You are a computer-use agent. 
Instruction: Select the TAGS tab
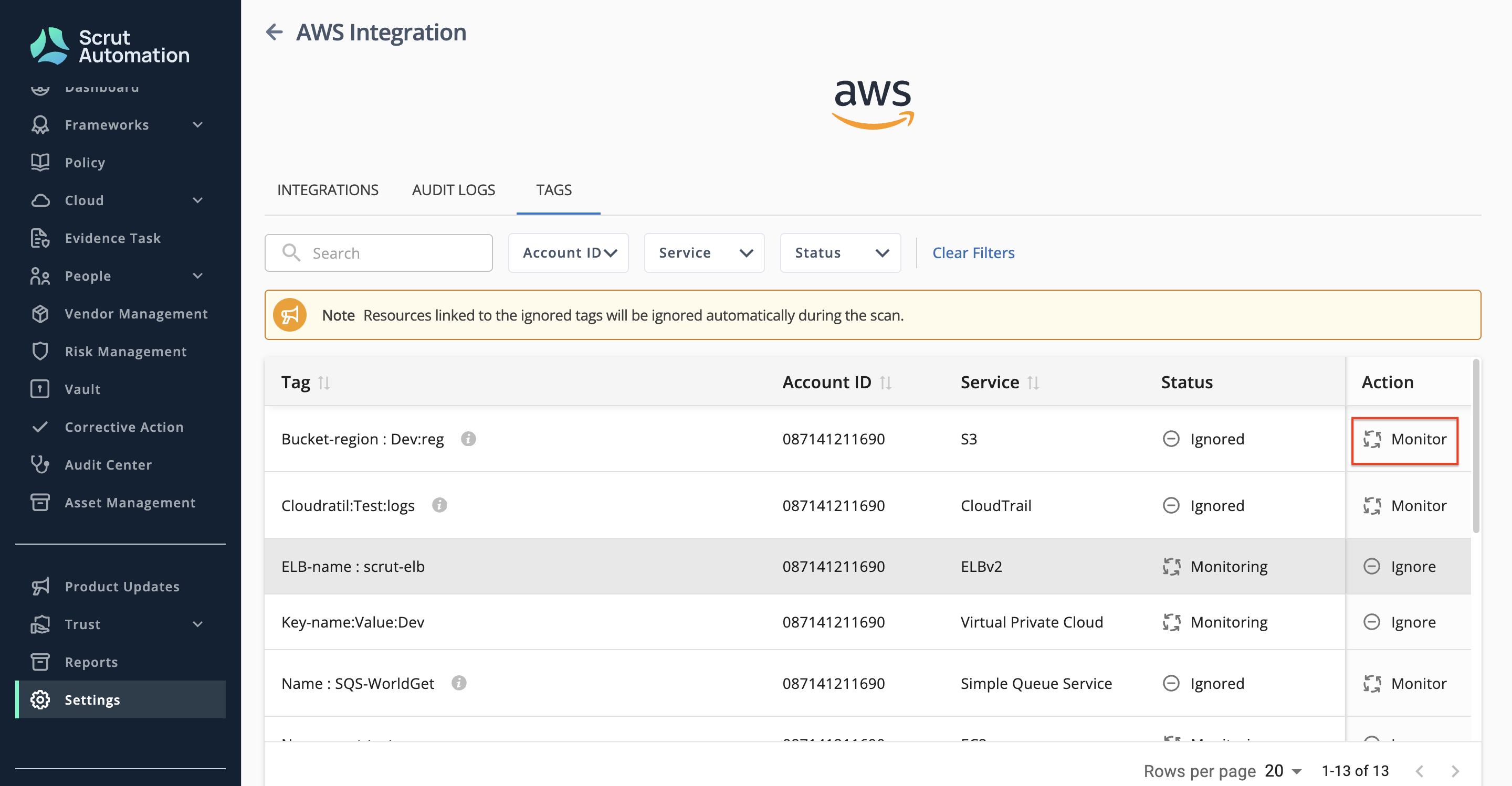553,190
